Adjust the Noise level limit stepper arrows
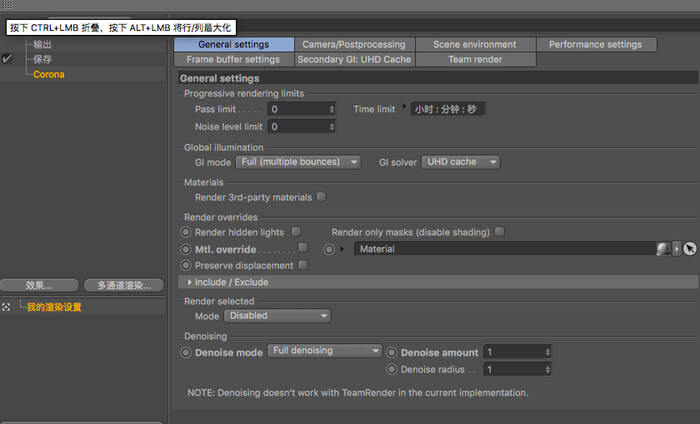700x424 pixels. pos(332,127)
